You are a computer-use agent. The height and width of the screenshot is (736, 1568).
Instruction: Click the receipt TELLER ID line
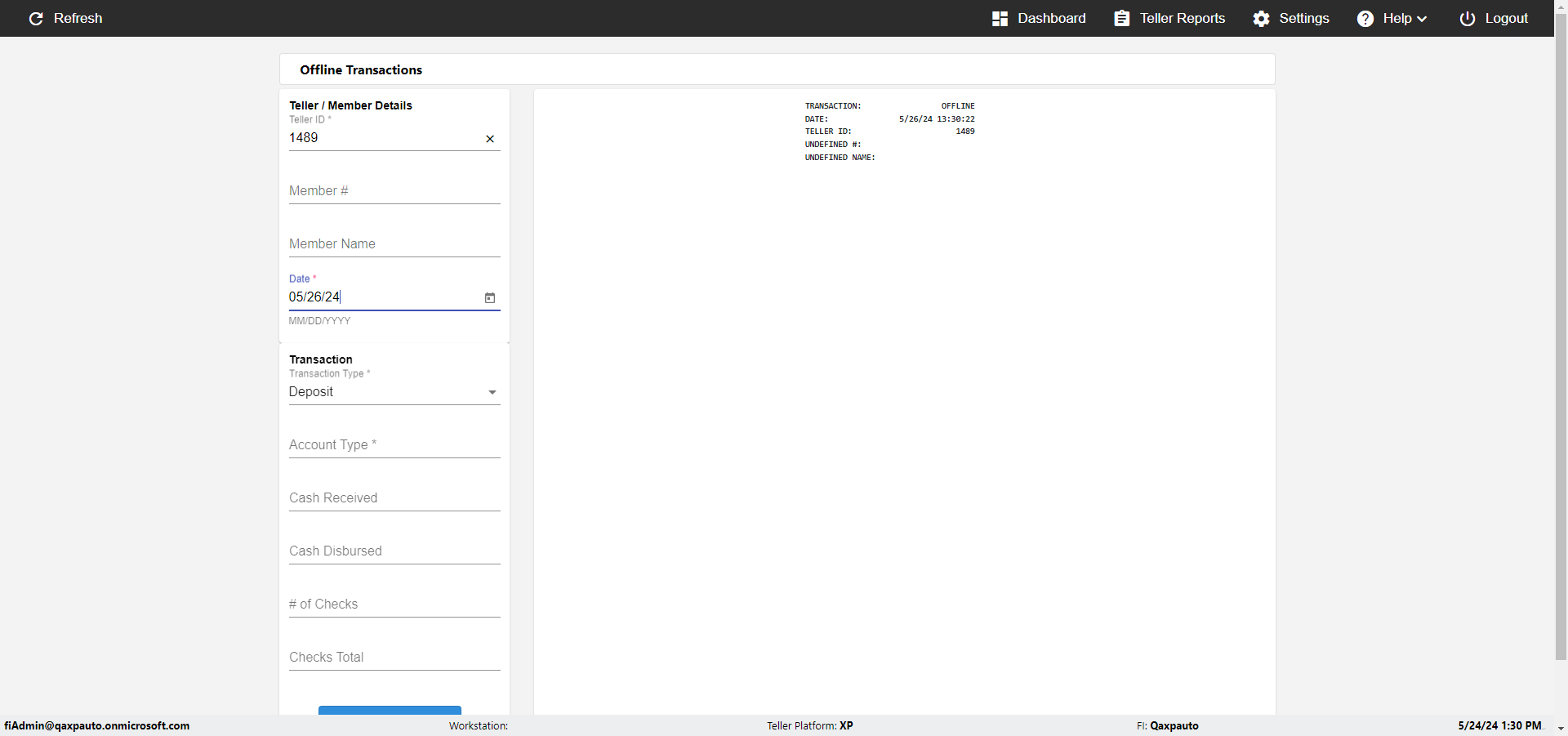click(x=890, y=132)
